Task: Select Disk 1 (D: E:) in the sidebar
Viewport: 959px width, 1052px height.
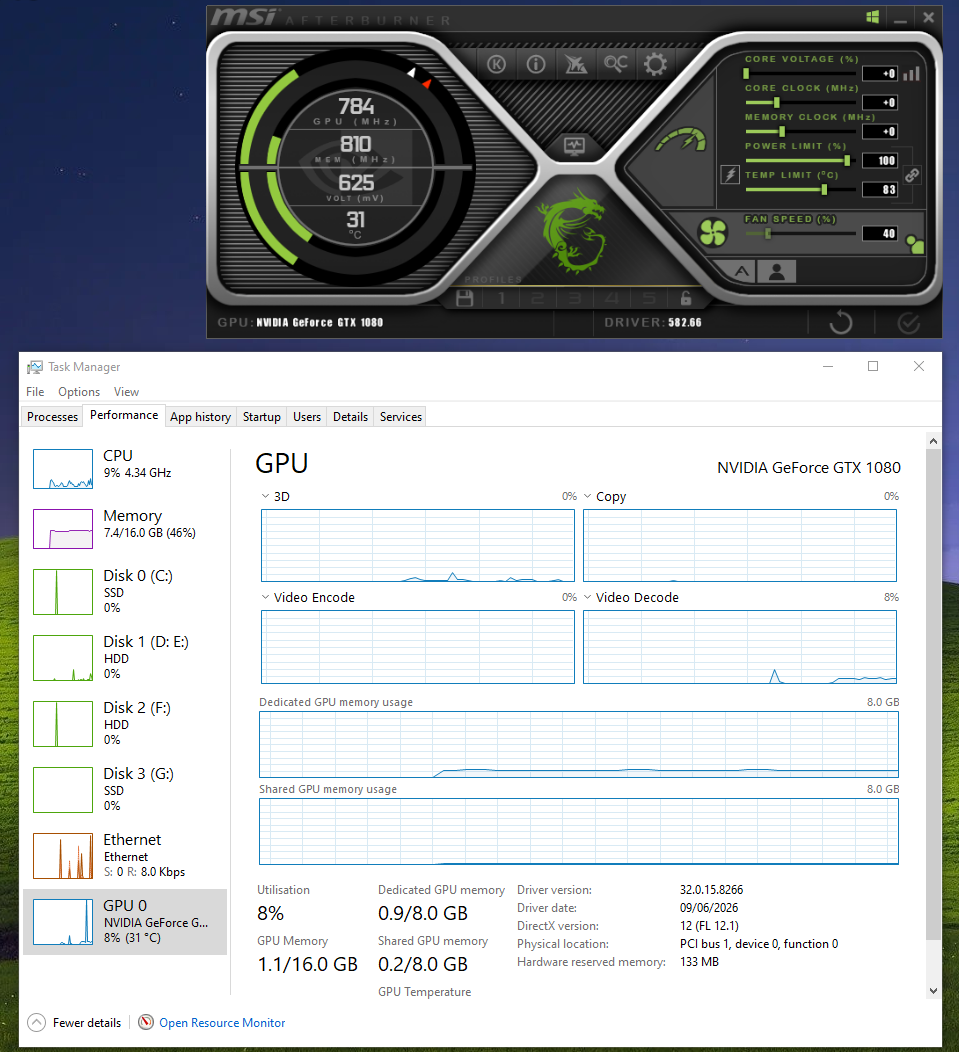Action: [x=125, y=657]
